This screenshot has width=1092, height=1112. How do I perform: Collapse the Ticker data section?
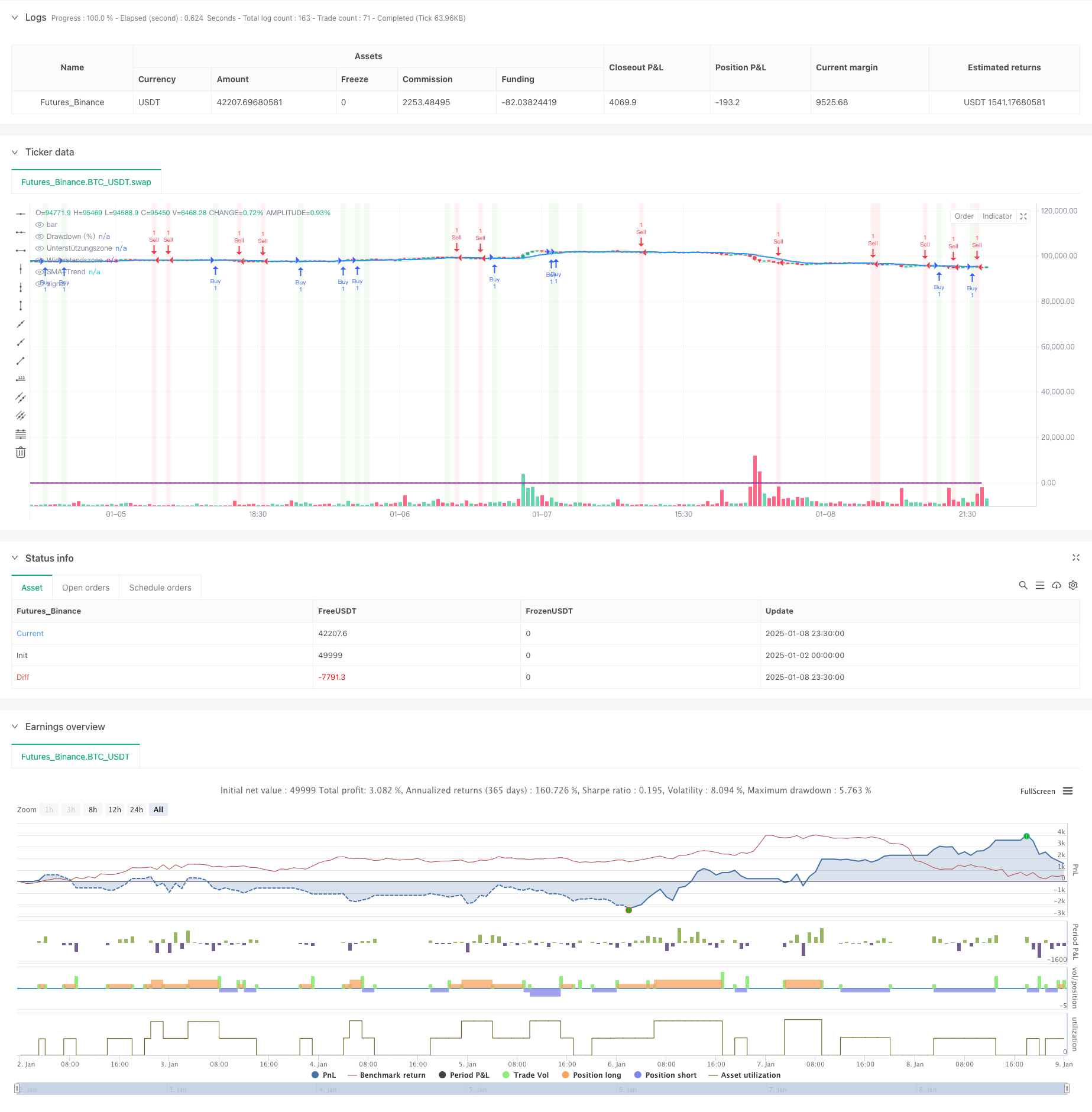(x=15, y=152)
